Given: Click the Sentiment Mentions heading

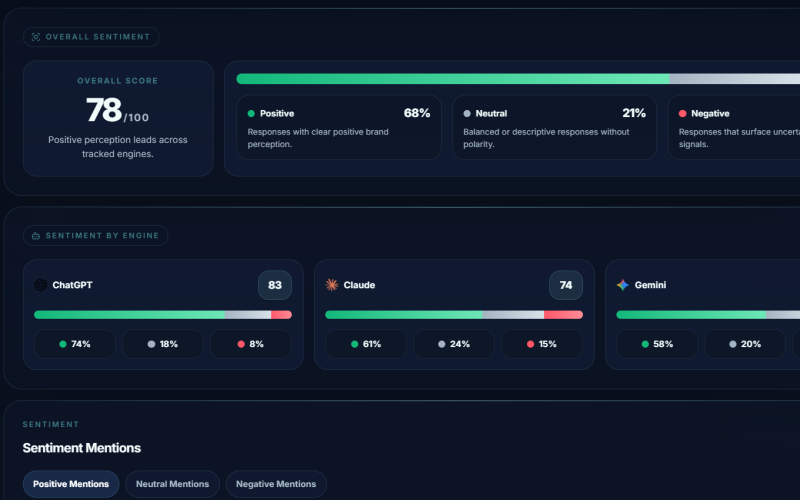Looking at the screenshot, I should (x=82, y=448).
